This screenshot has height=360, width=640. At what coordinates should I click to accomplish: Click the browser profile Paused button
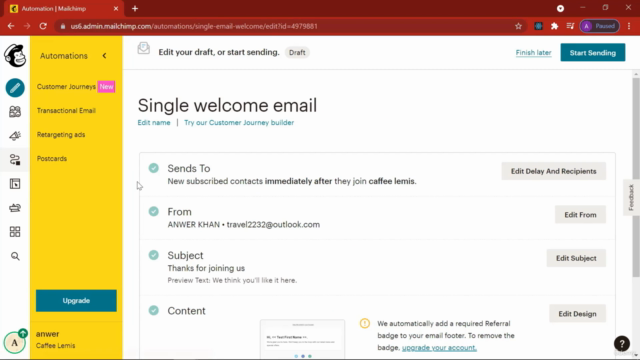click(x=600, y=26)
